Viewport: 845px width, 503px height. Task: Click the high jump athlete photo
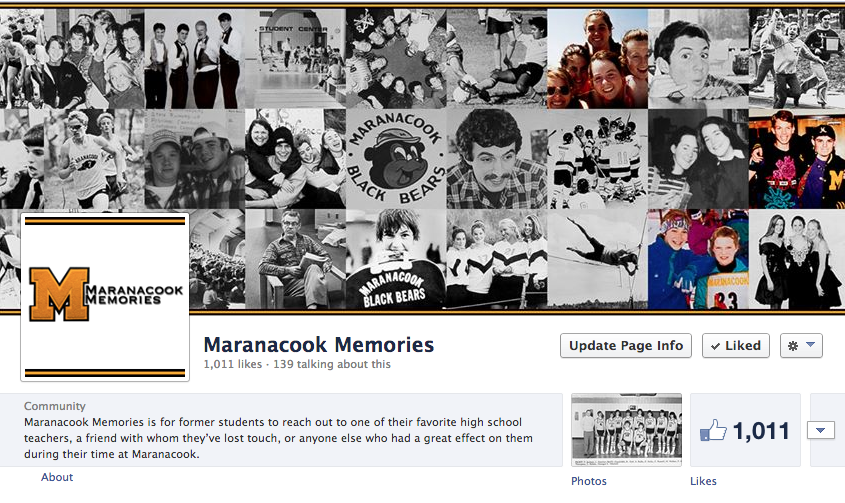597,259
